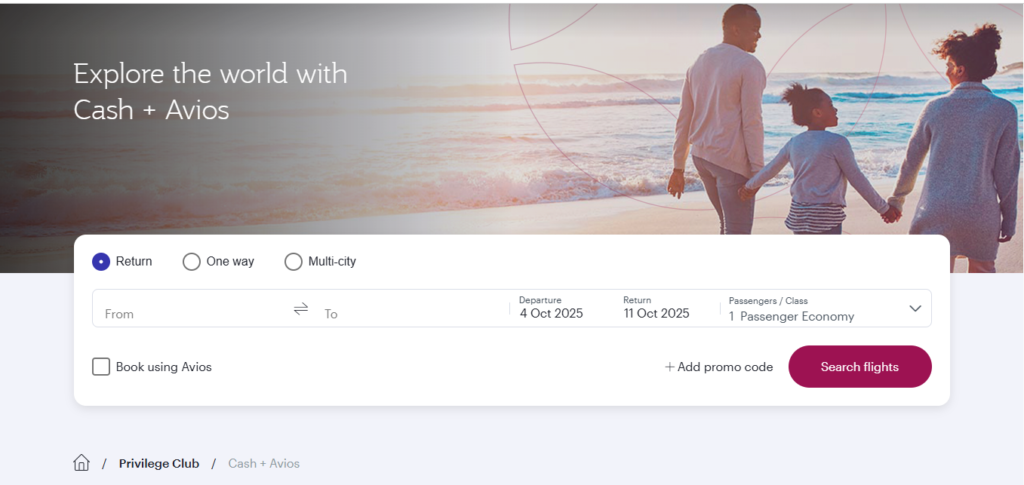
Task: Go to Privilege Club breadcrumb
Action: [x=159, y=463]
